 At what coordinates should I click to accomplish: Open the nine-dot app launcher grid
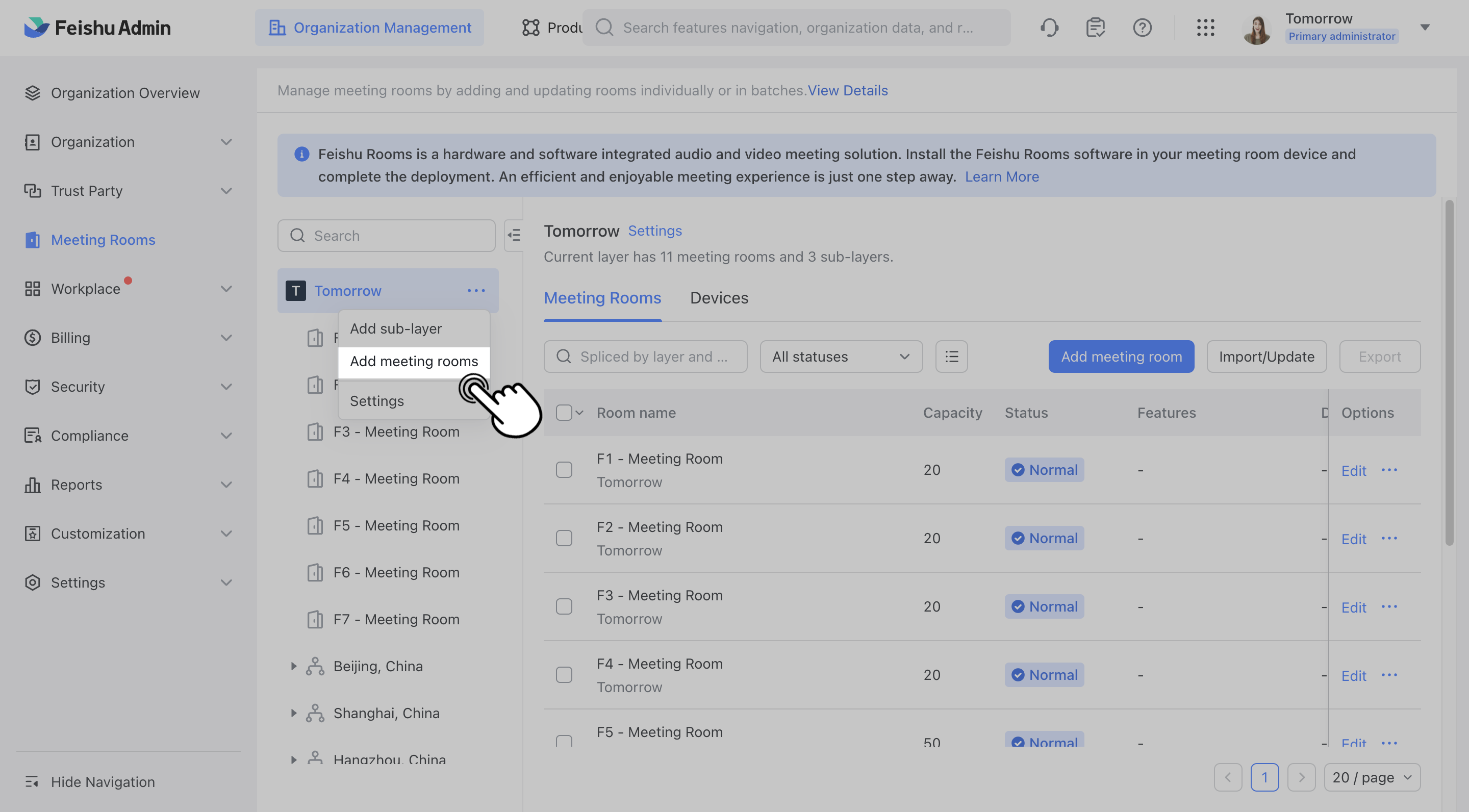click(x=1205, y=28)
